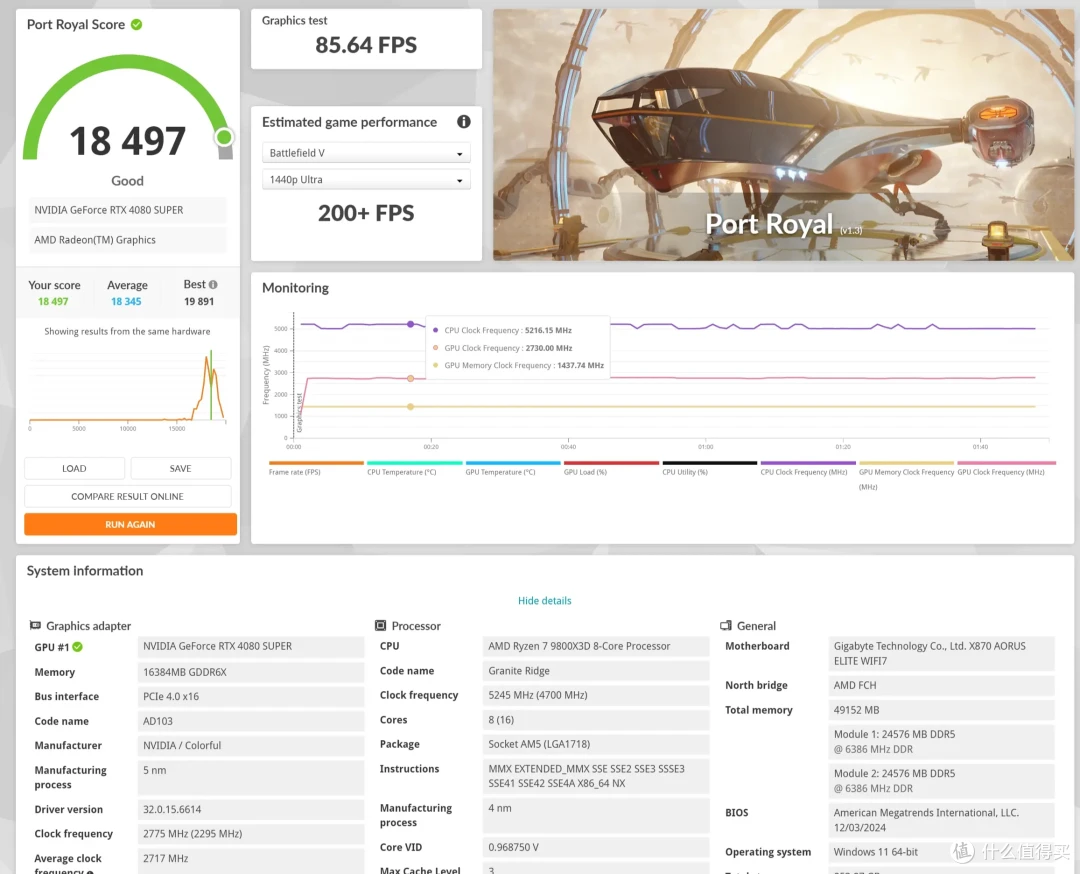The height and width of the screenshot is (874, 1080).
Task: Click the orange GPU clock data point on chart
Action: coord(411,379)
